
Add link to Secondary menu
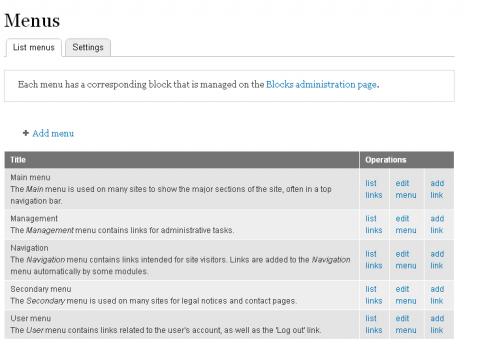click(x=437, y=295)
